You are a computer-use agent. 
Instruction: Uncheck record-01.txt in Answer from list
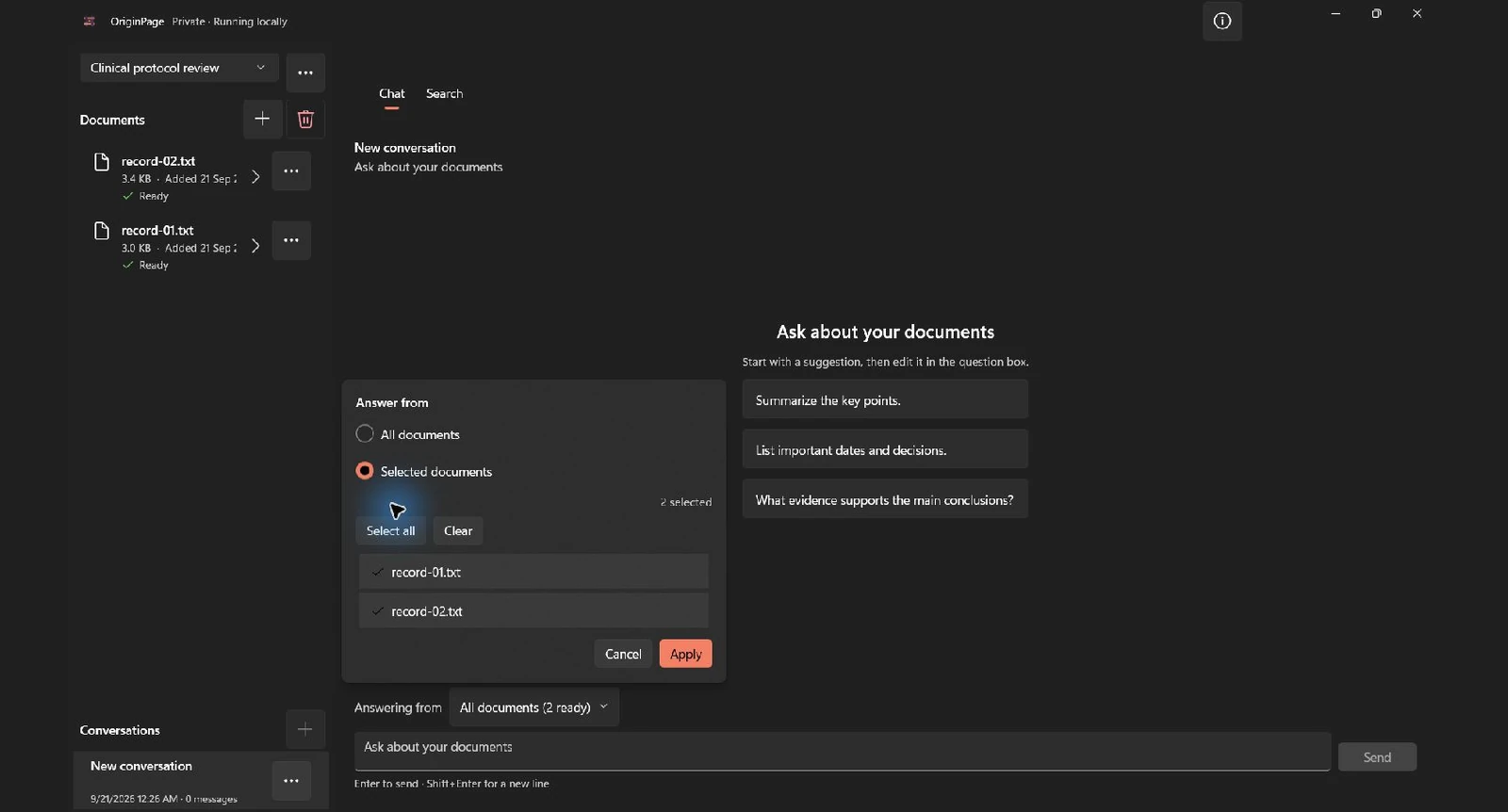click(533, 572)
